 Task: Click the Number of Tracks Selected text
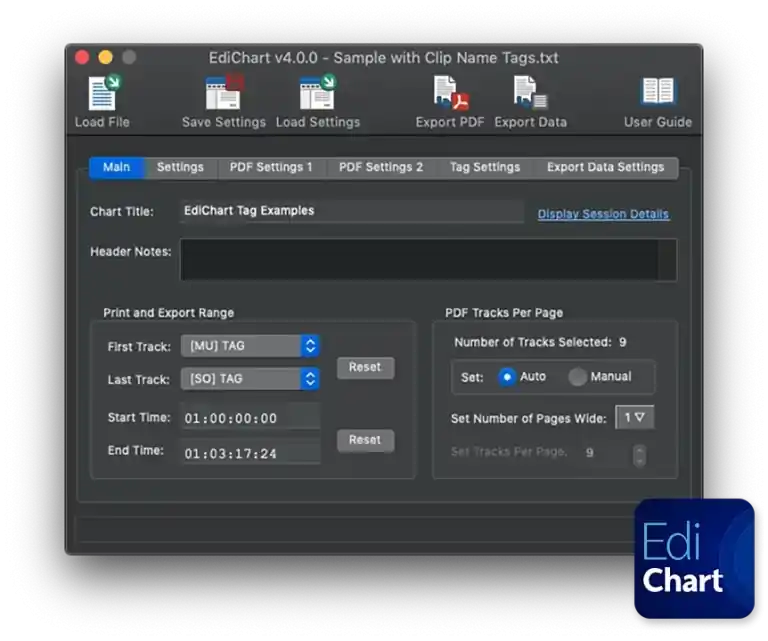click(540, 342)
